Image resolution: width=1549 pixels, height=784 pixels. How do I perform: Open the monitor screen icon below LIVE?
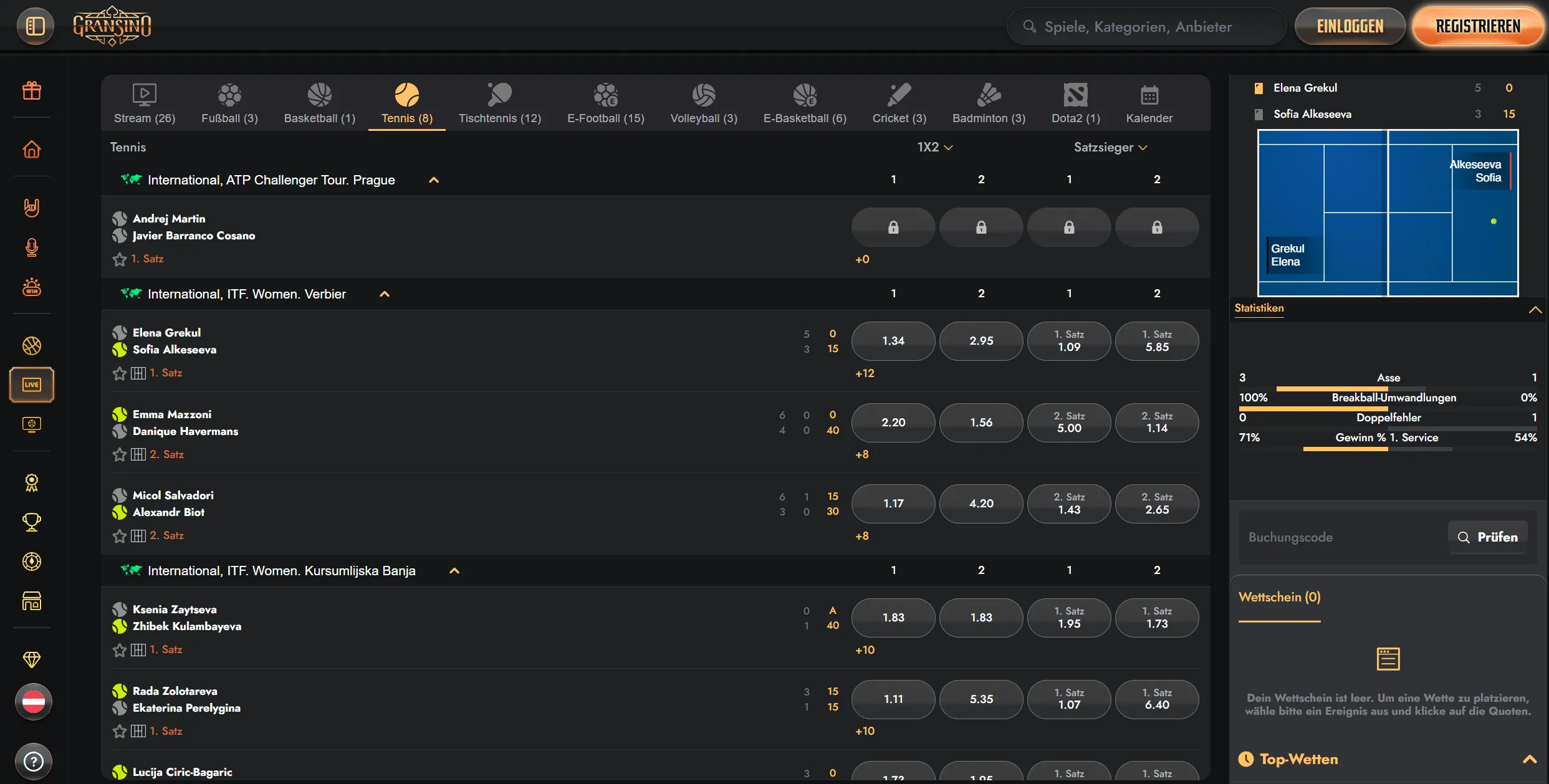click(x=32, y=424)
